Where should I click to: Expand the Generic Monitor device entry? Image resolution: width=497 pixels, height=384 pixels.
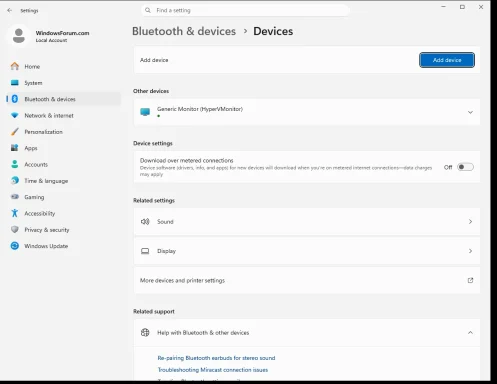tap(470, 112)
